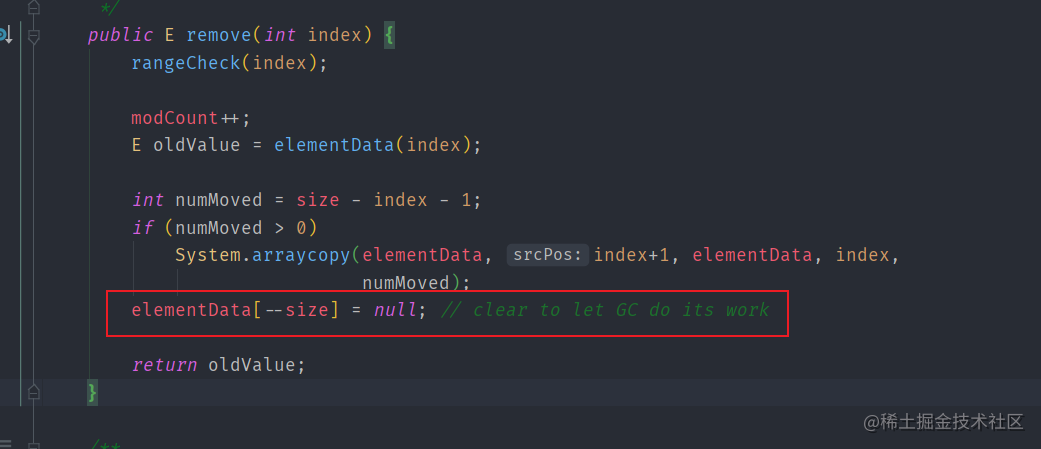1041x449 pixels.
Task: Click the "int" type in the remove parameter list
Action: coord(280,35)
